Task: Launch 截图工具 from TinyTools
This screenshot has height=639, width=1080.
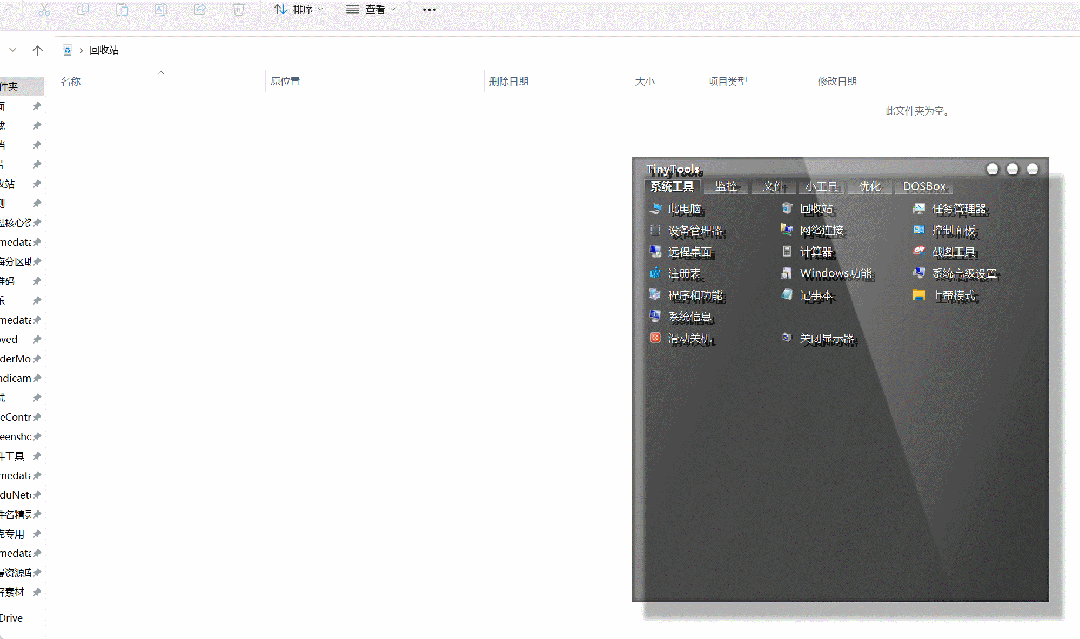Action: [x=945, y=252]
